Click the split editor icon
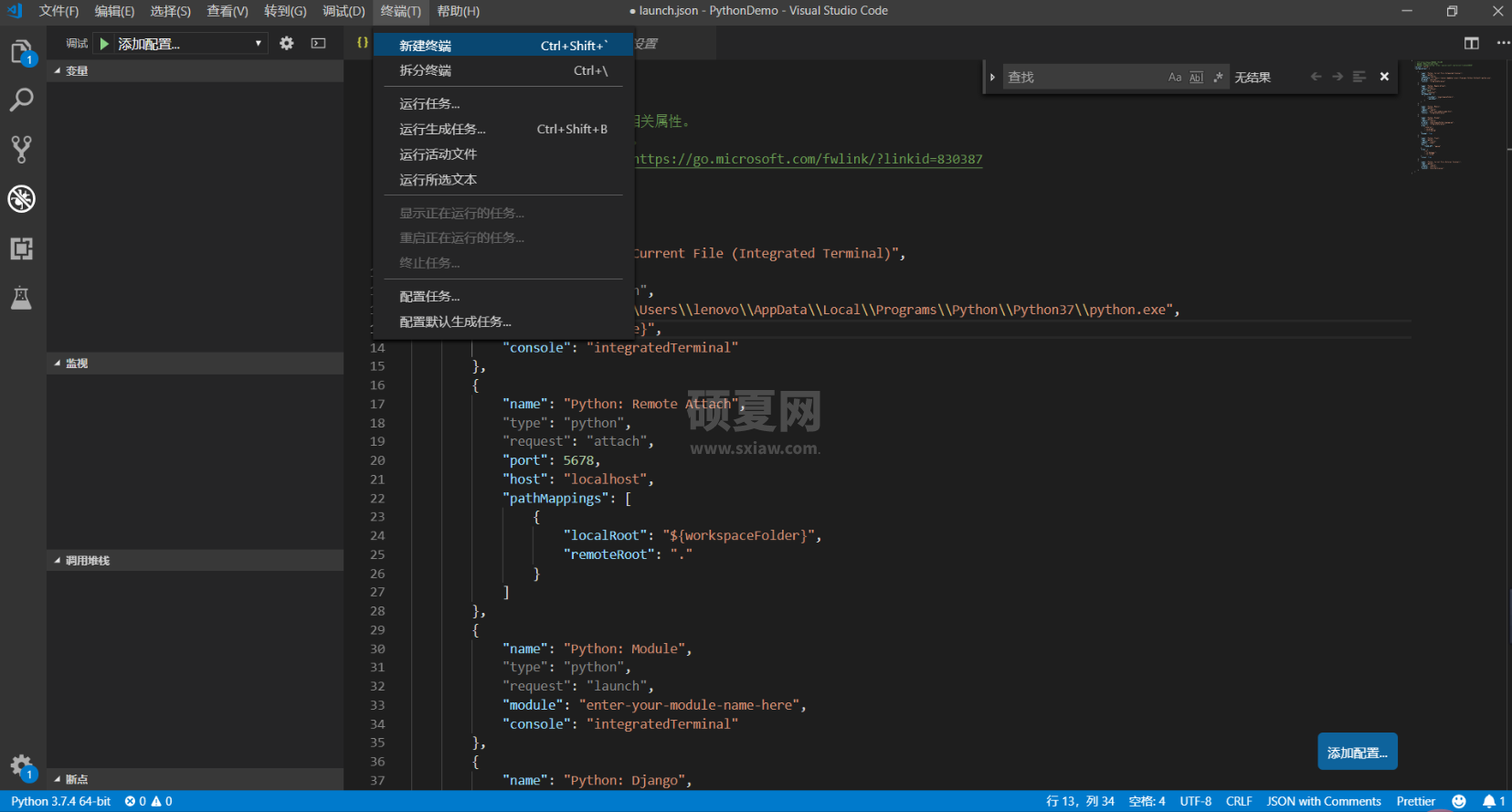 (1471, 43)
